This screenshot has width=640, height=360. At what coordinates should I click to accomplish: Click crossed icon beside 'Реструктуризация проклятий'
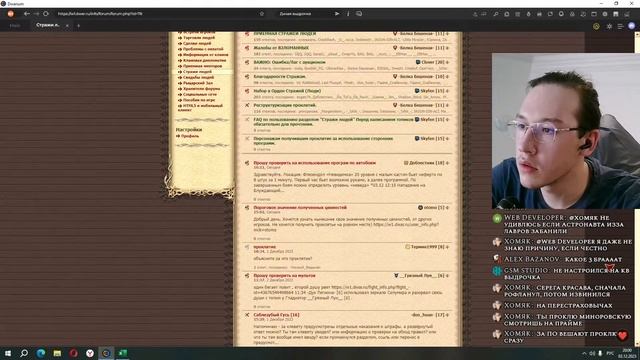(247, 105)
